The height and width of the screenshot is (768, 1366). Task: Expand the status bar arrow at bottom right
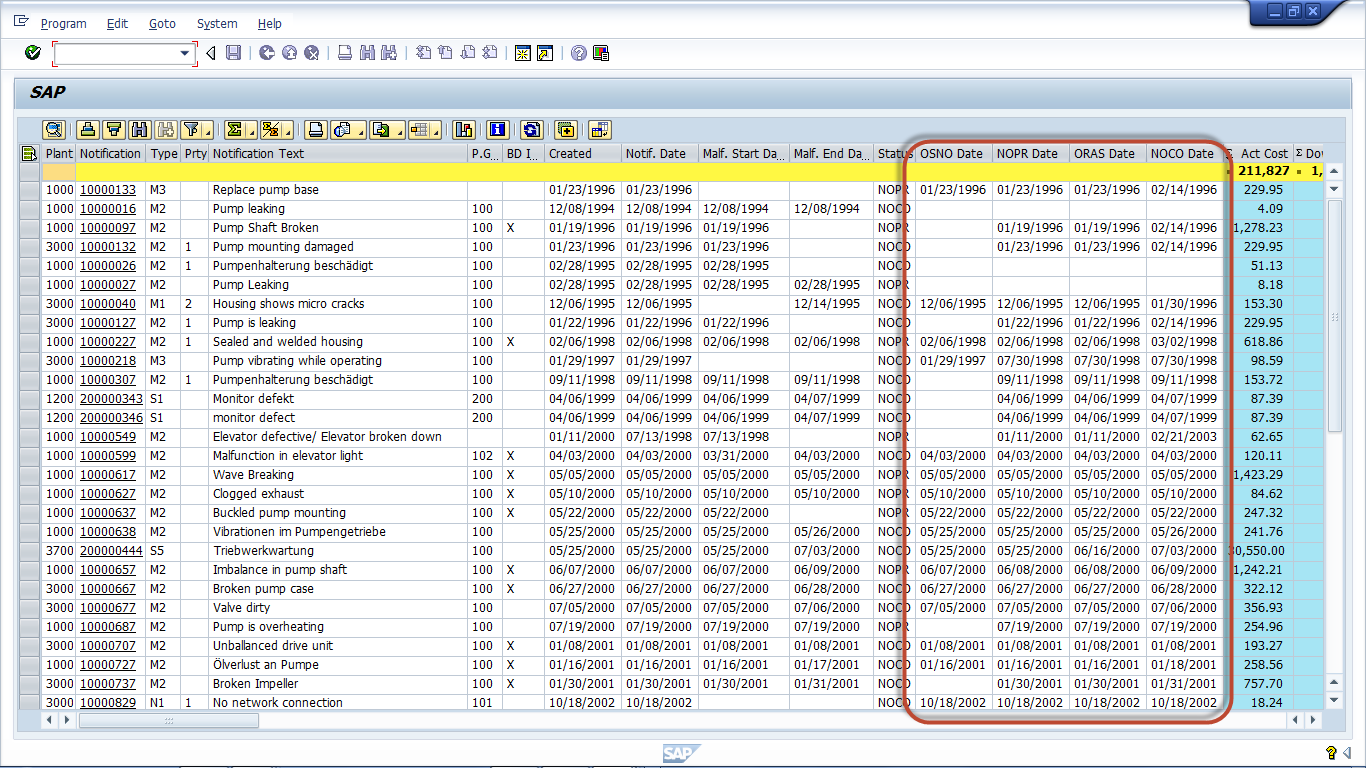tap(1349, 753)
